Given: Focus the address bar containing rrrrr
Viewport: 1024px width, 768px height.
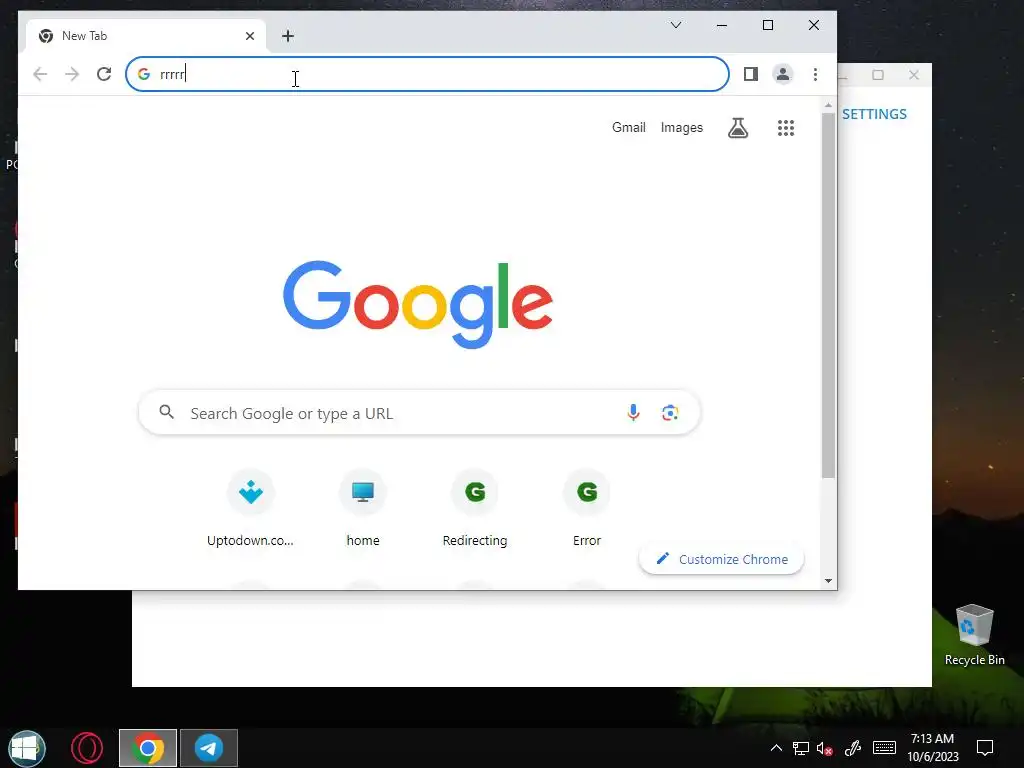Looking at the screenshot, I should click(427, 74).
